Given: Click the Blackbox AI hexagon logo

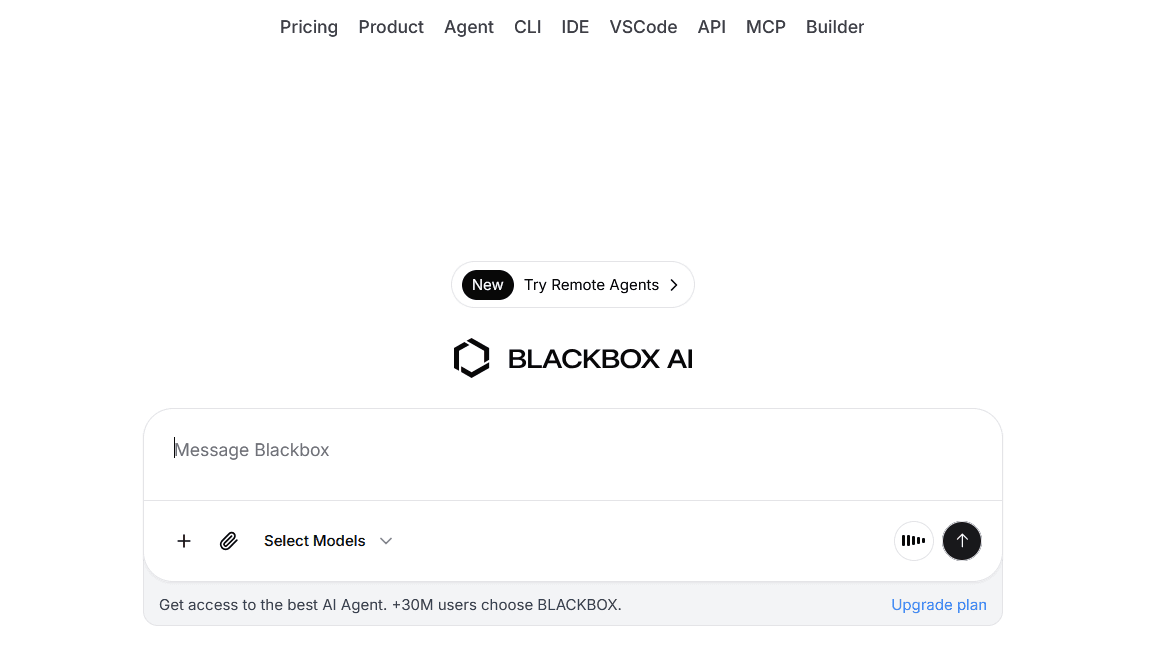Looking at the screenshot, I should (x=471, y=357).
